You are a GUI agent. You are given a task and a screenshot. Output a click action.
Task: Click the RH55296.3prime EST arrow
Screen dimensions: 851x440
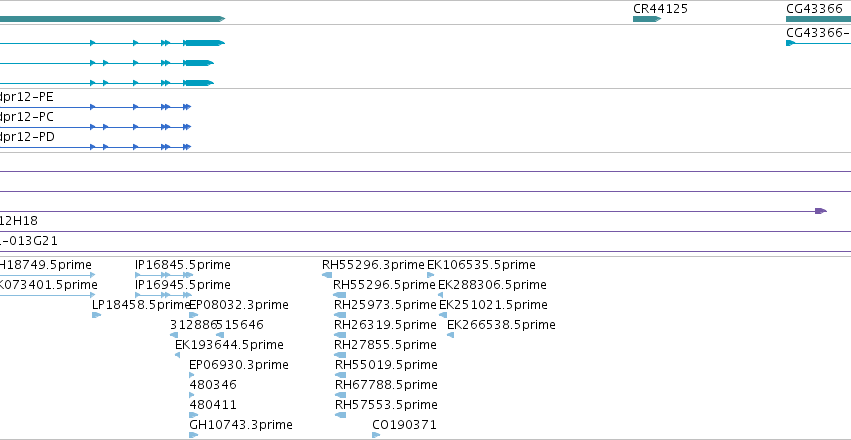point(327,275)
